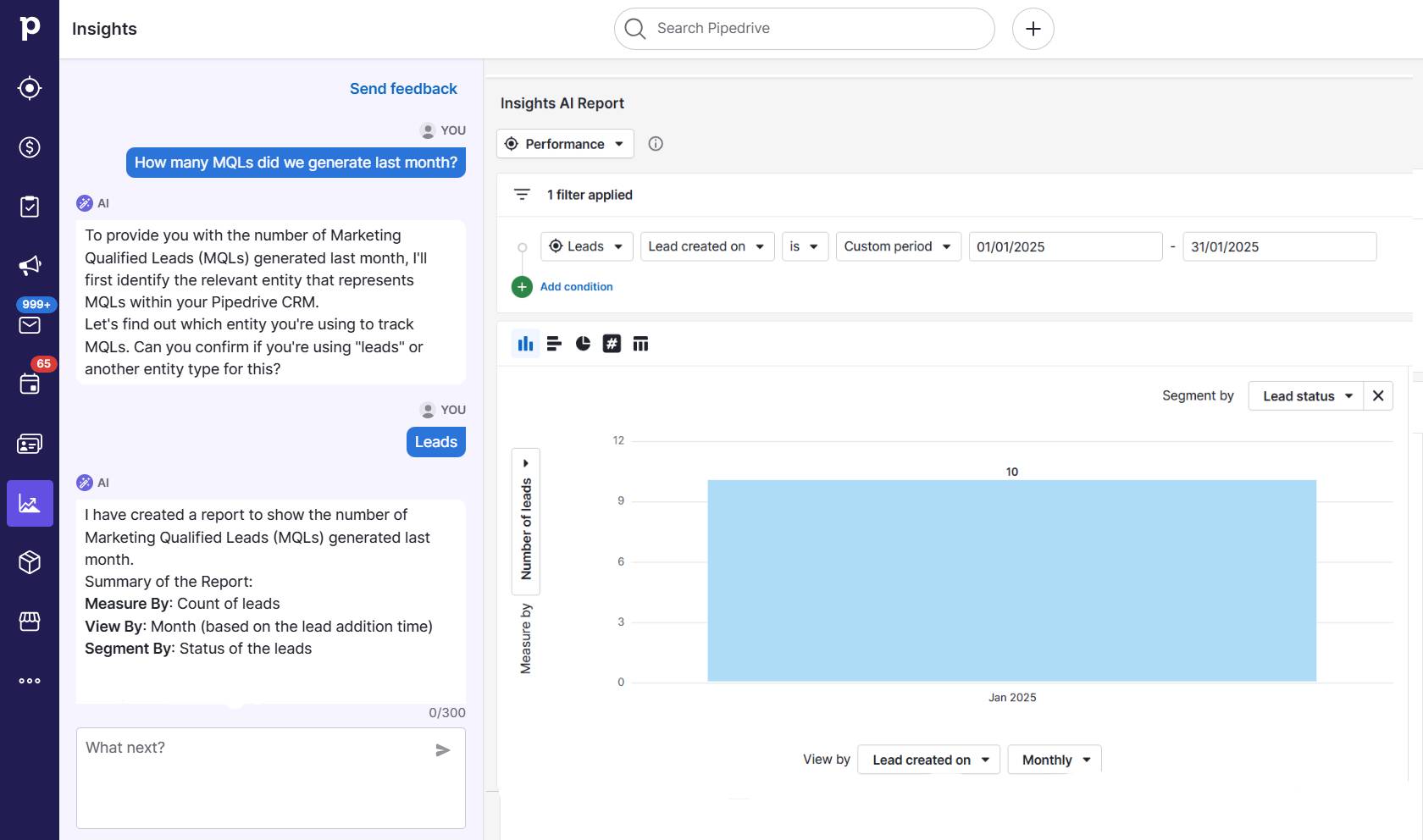Click the filter icon above the conditions
Viewport: 1423px width, 840px height.
[x=522, y=193]
